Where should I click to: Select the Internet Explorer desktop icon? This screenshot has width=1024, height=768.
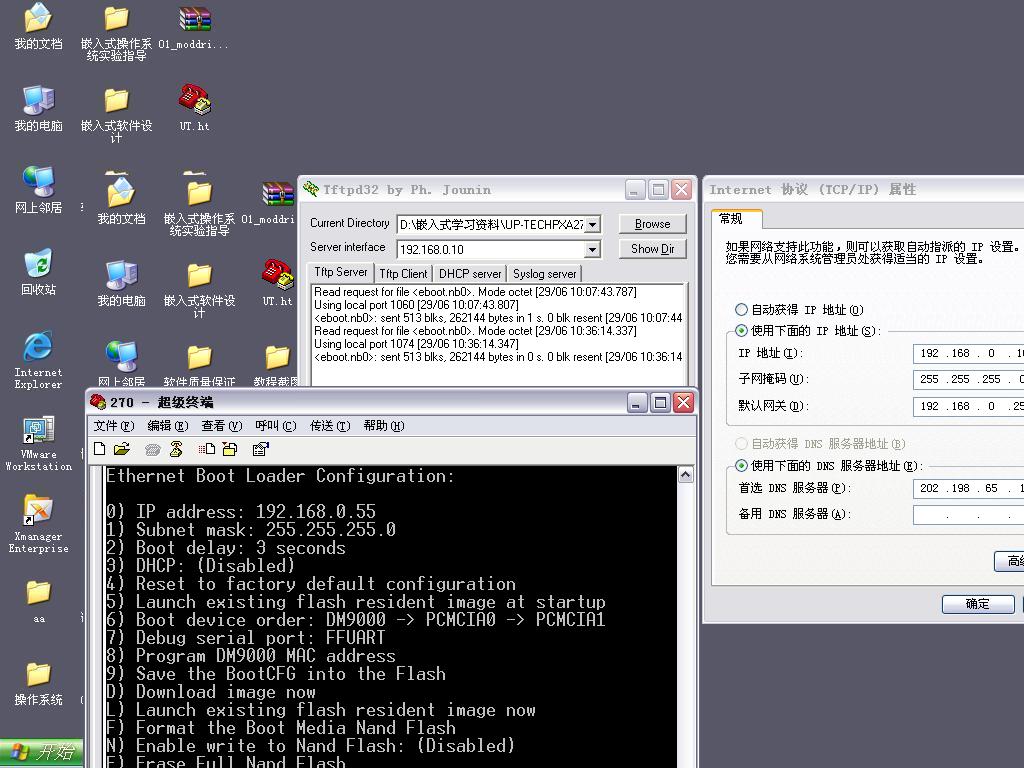[38, 360]
